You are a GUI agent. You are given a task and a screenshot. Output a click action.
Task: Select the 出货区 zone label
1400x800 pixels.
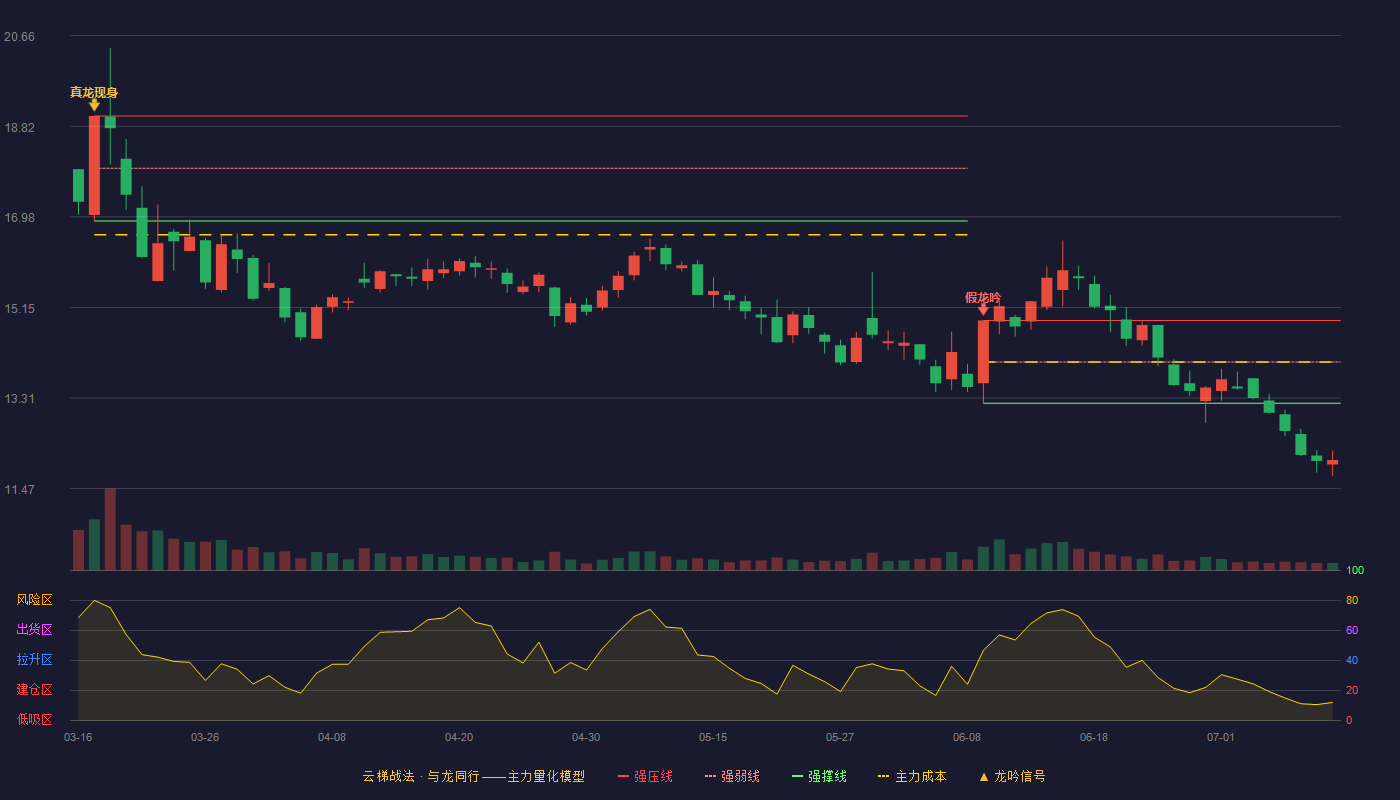[x=34, y=630]
